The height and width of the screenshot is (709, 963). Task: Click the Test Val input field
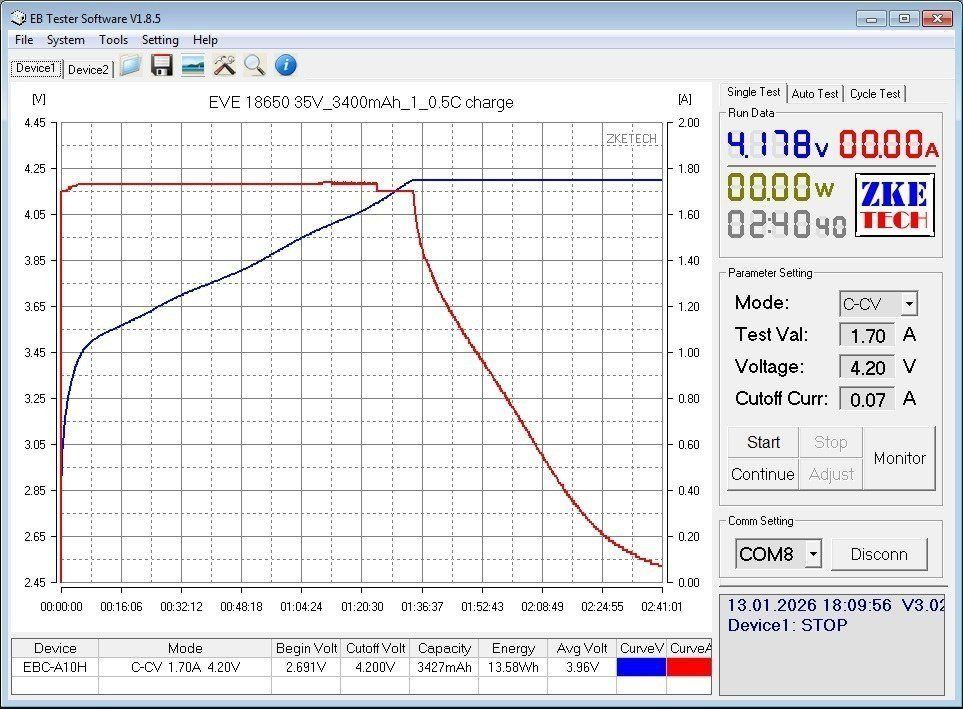point(867,336)
